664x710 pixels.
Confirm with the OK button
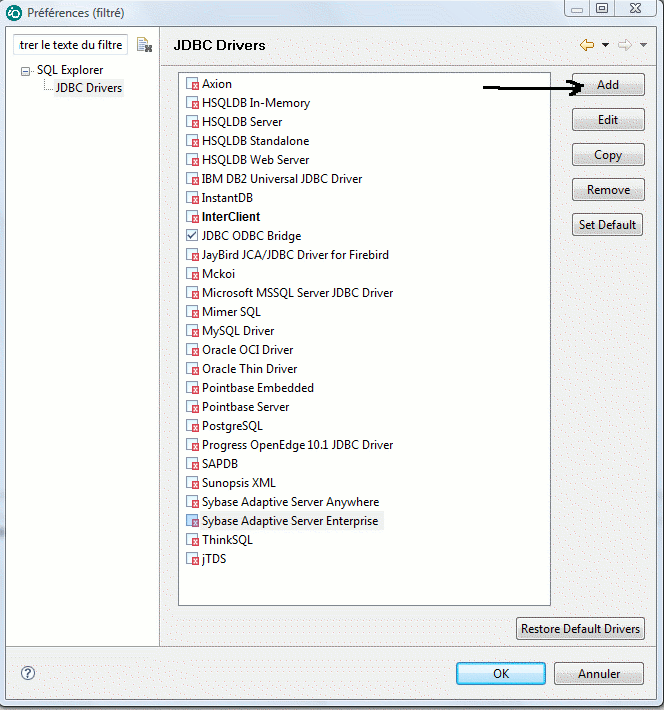click(x=501, y=673)
